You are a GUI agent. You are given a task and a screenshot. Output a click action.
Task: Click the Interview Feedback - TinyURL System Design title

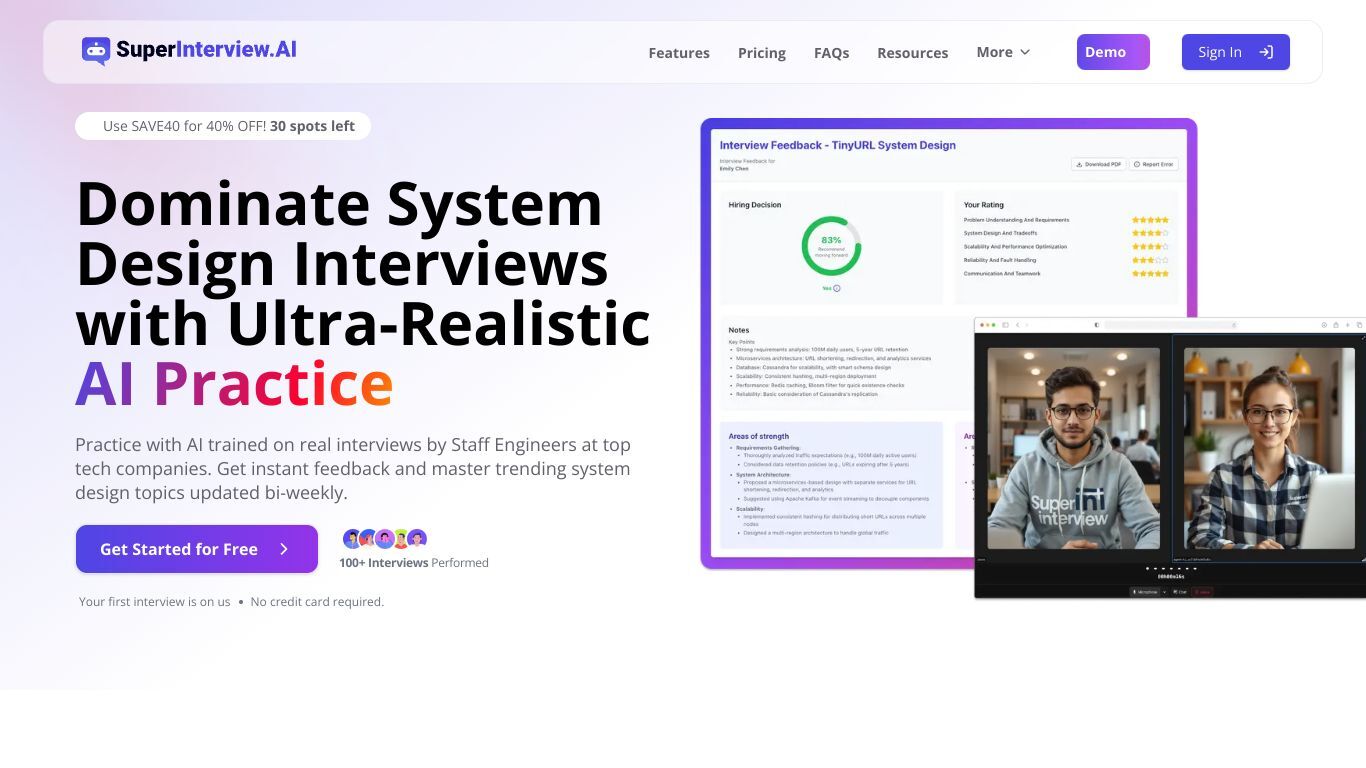[838, 145]
